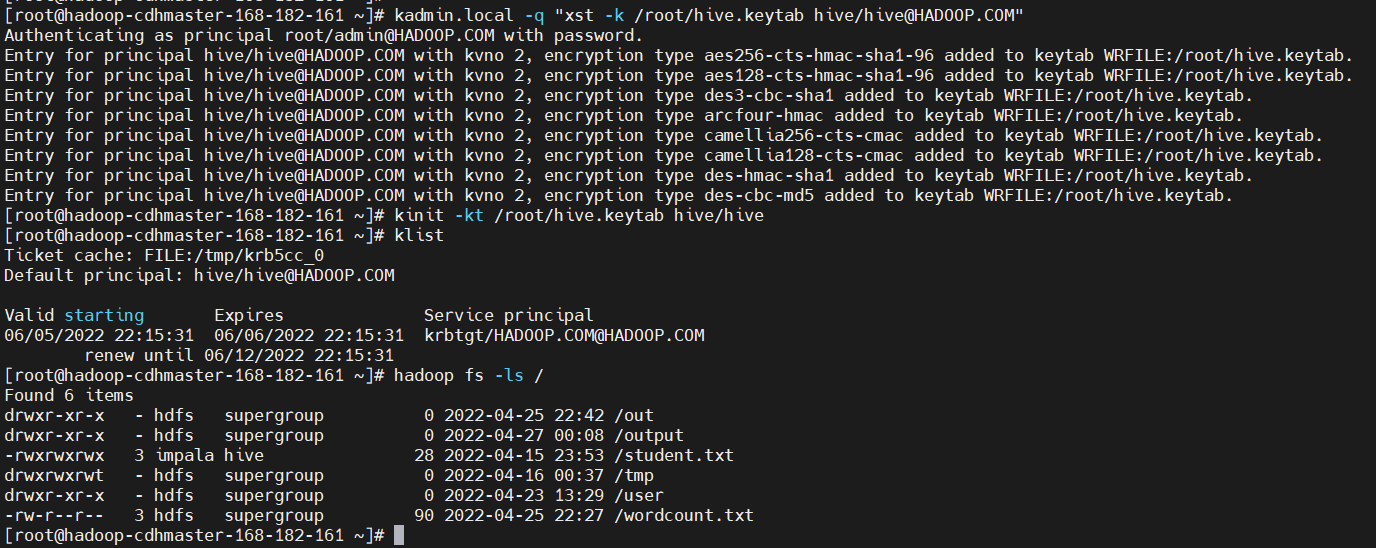Click the impala owner name in the listing
The height and width of the screenshot is (548, 1376).
click(183, 455)
